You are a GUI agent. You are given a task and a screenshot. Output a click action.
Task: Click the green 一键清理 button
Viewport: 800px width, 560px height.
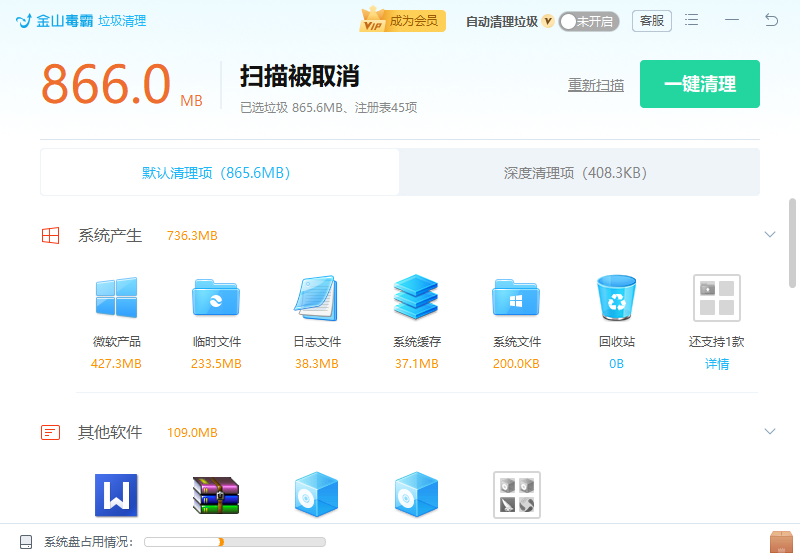(x=699, y=84)
